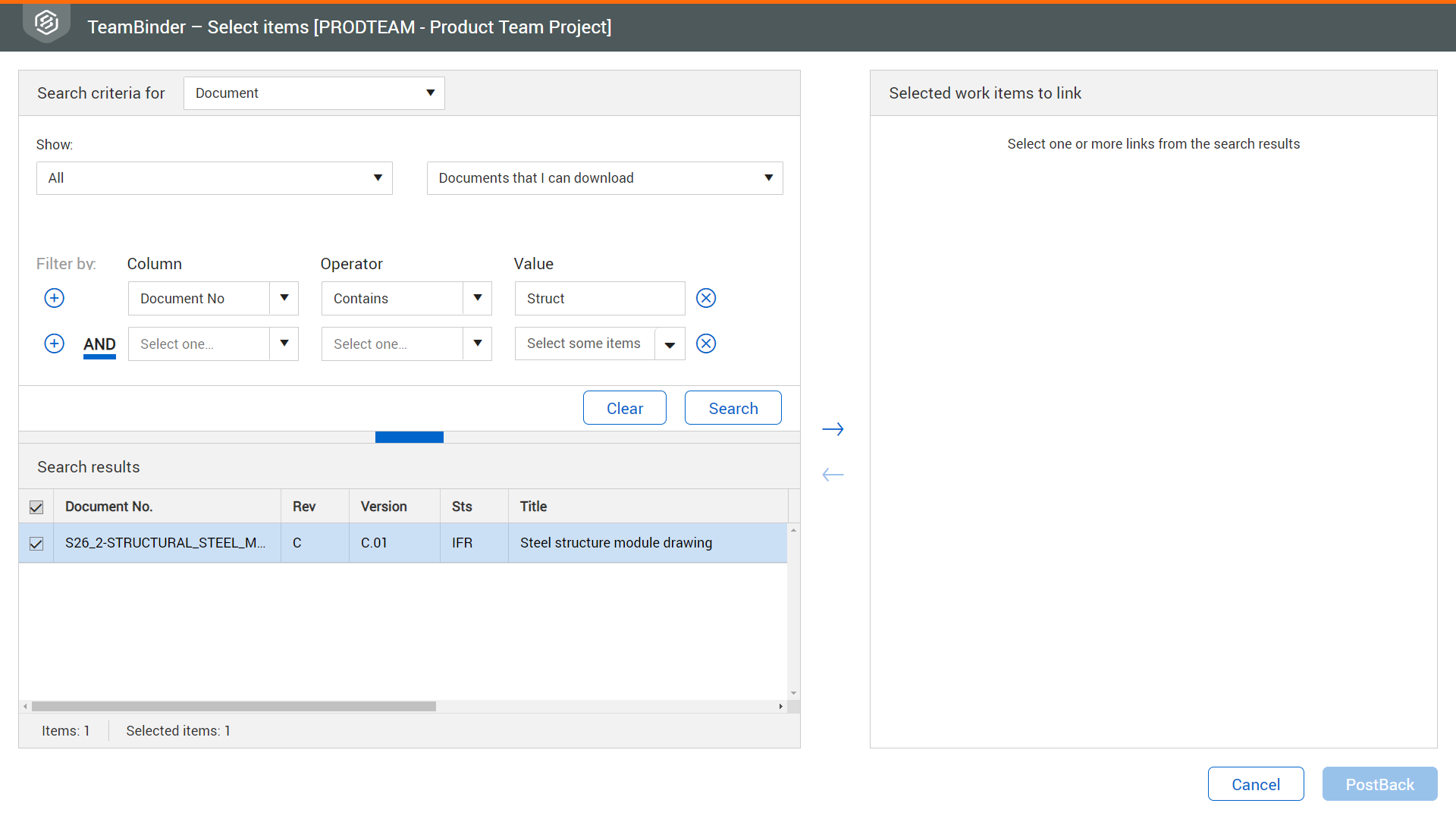1456x819 pixels.
Task: Click the Document No. column header
Action: pyautogui.click(x=109, y=507)
